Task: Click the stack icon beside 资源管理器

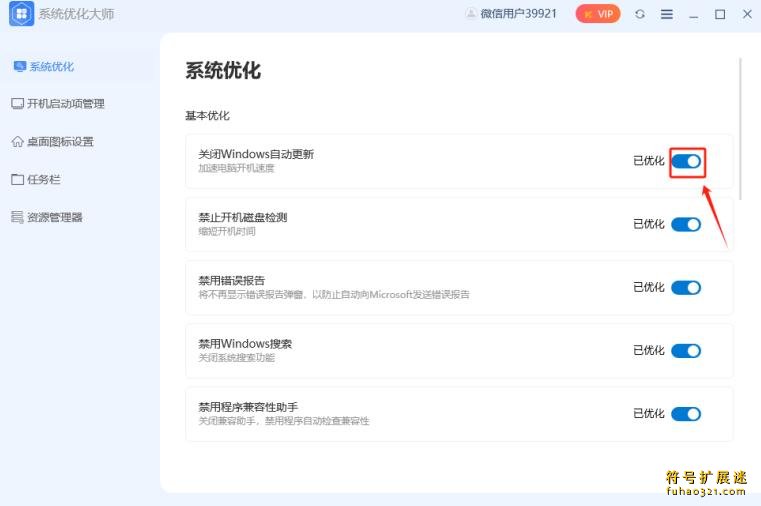Action: pyautogui.click(x=17, y=217)
